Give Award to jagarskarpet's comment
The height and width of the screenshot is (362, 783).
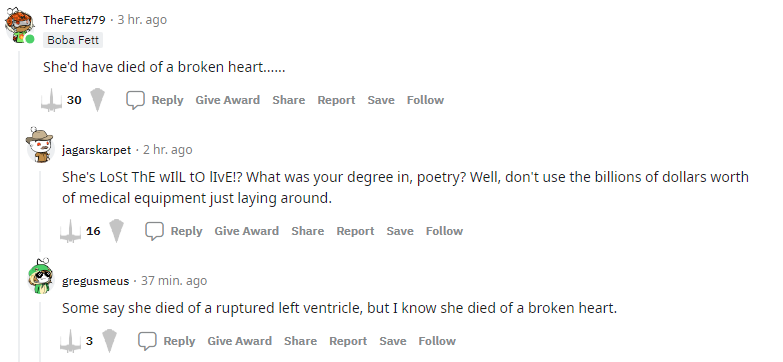(x=247, y=231)
